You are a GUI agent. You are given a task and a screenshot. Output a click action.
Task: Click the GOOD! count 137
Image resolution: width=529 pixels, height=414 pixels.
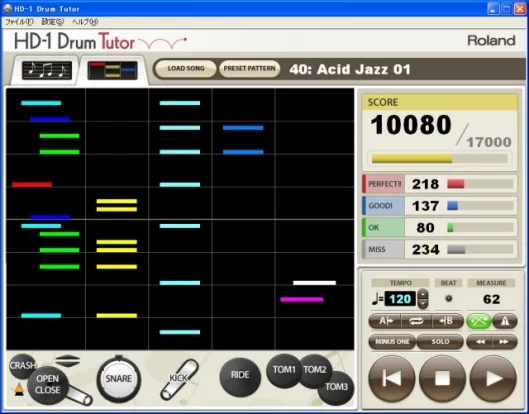(x=425, y=206)
